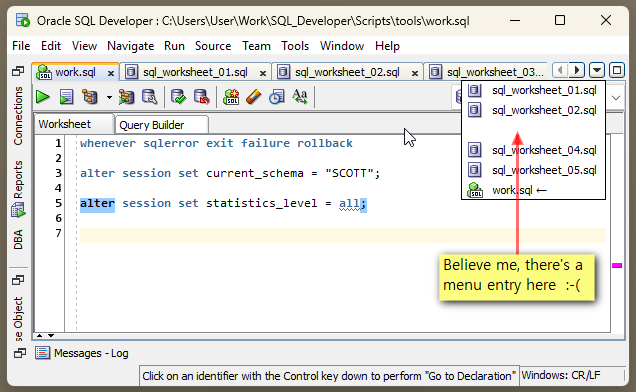Image resolution: width=636 pixels, height=392 pixels.
Task: Open the Source menu
Action: click(213, 46)
